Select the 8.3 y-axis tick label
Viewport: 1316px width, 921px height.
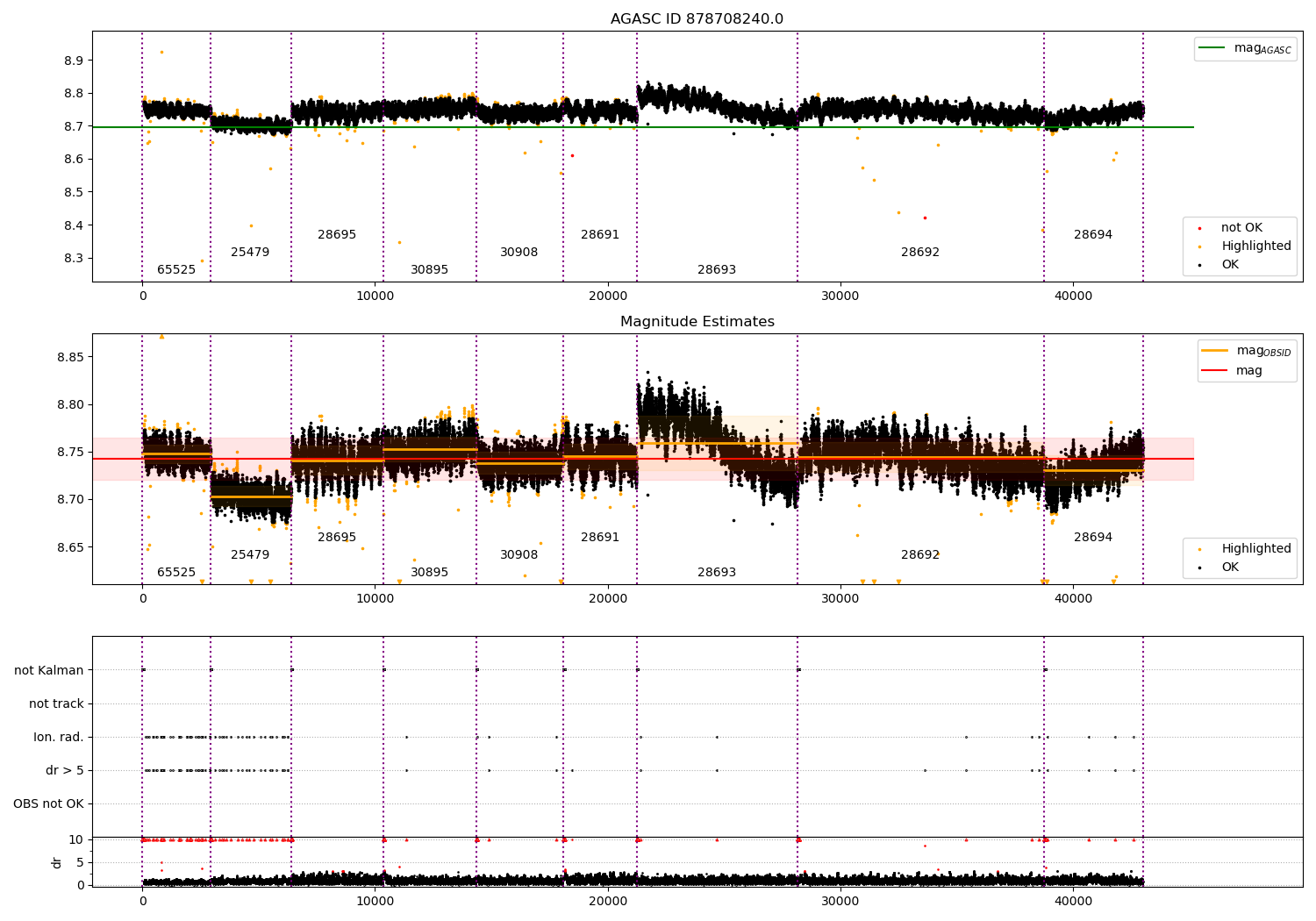(75, 259)
